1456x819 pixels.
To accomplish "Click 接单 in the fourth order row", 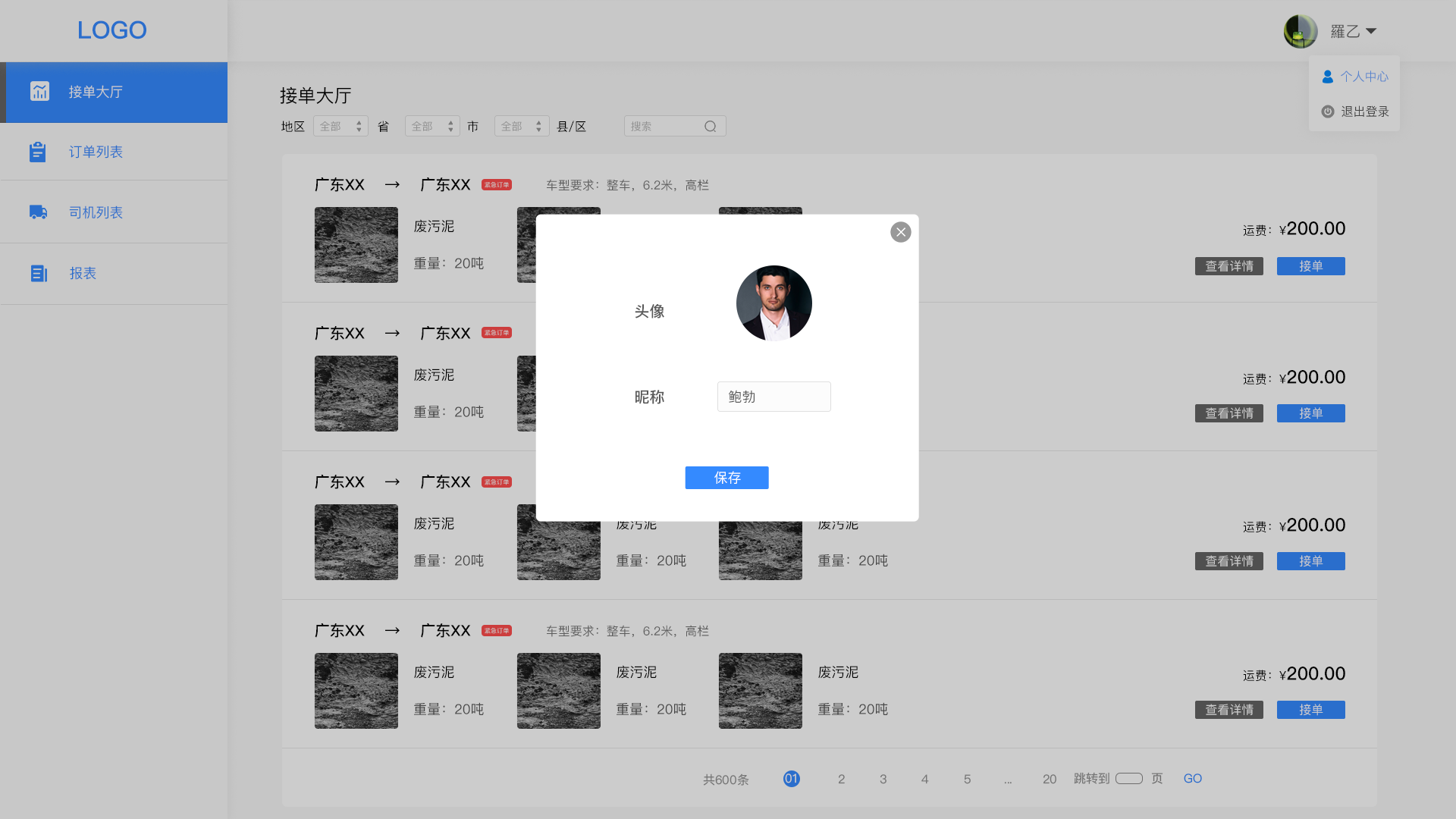I will pos(1310,710).
